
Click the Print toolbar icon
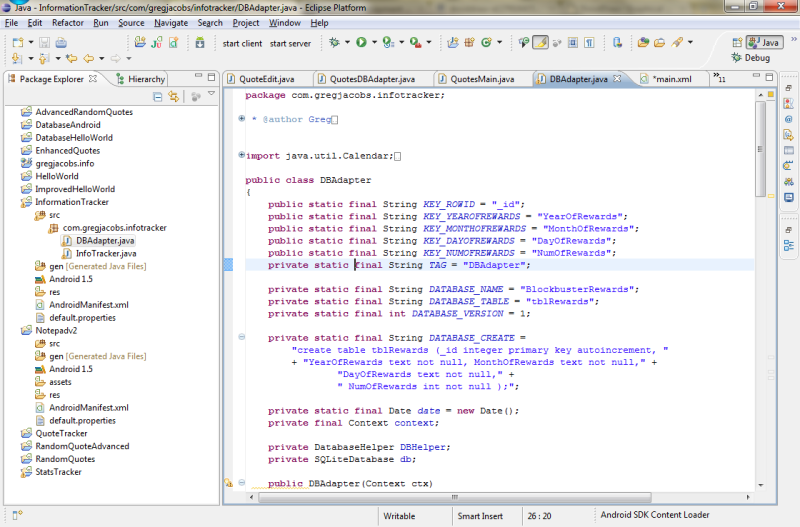coord(61,43)
